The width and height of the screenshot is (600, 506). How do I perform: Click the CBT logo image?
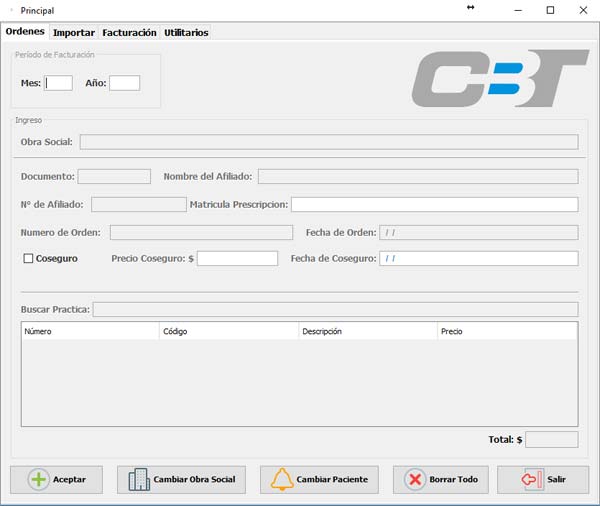point(500,79)
